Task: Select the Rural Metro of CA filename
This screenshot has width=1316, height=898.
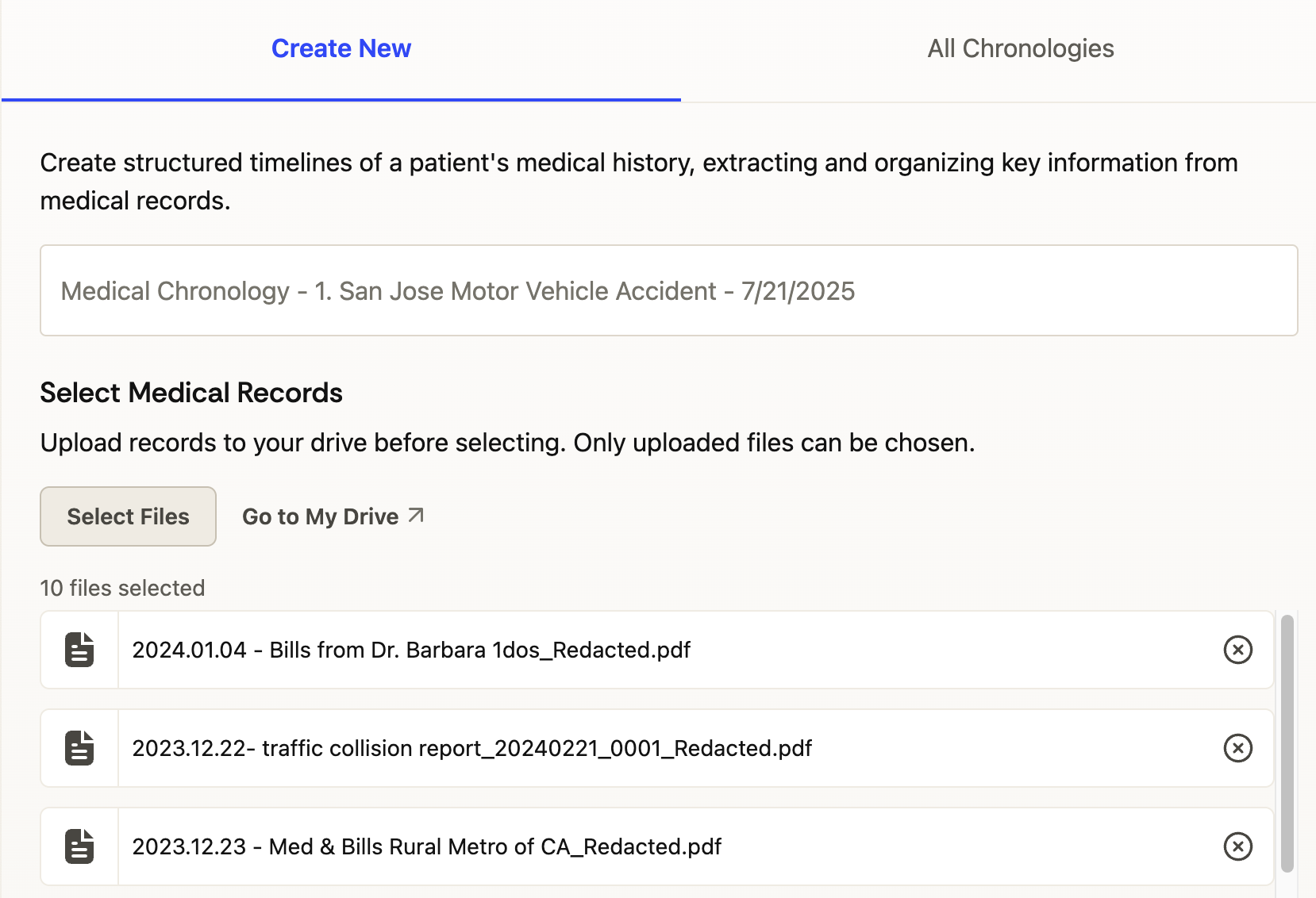Action: tap(426, 846)
